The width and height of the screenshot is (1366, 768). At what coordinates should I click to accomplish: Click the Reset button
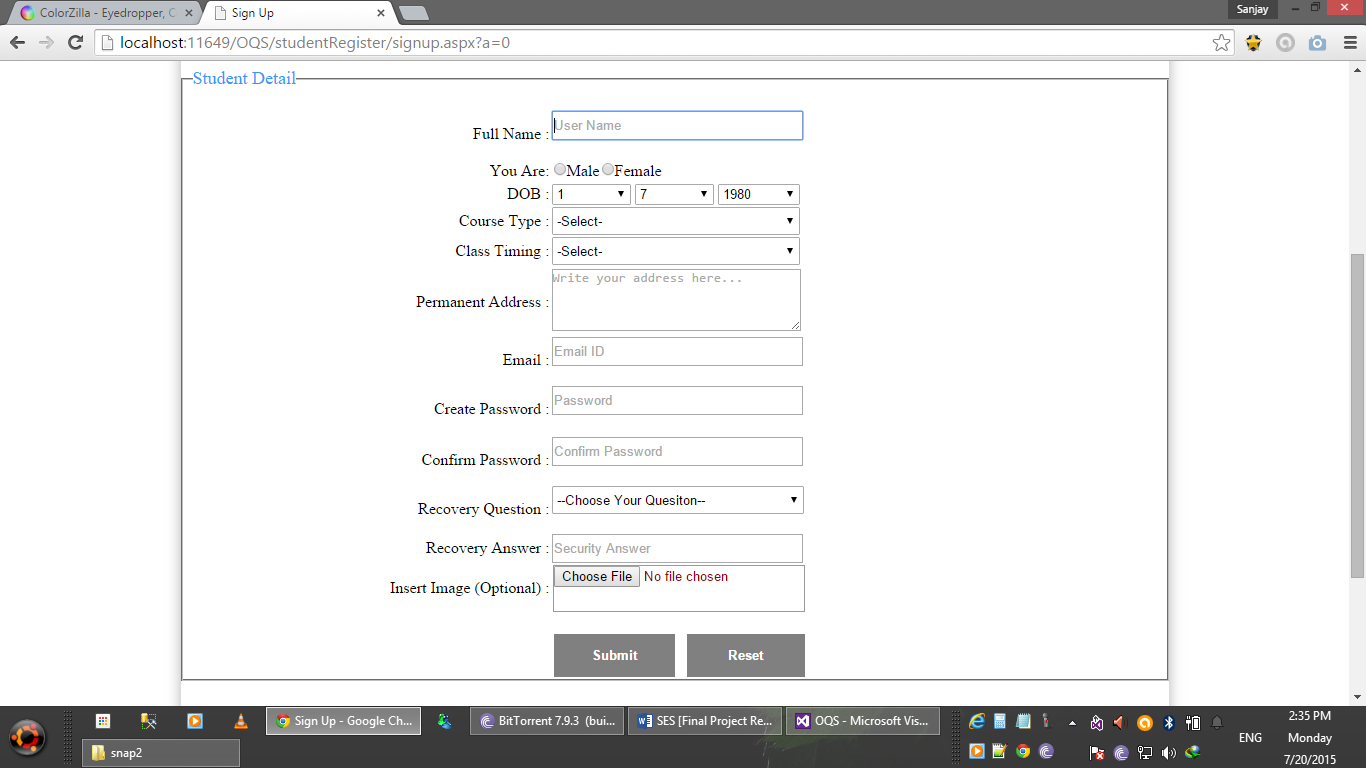[x=745, y=655]
